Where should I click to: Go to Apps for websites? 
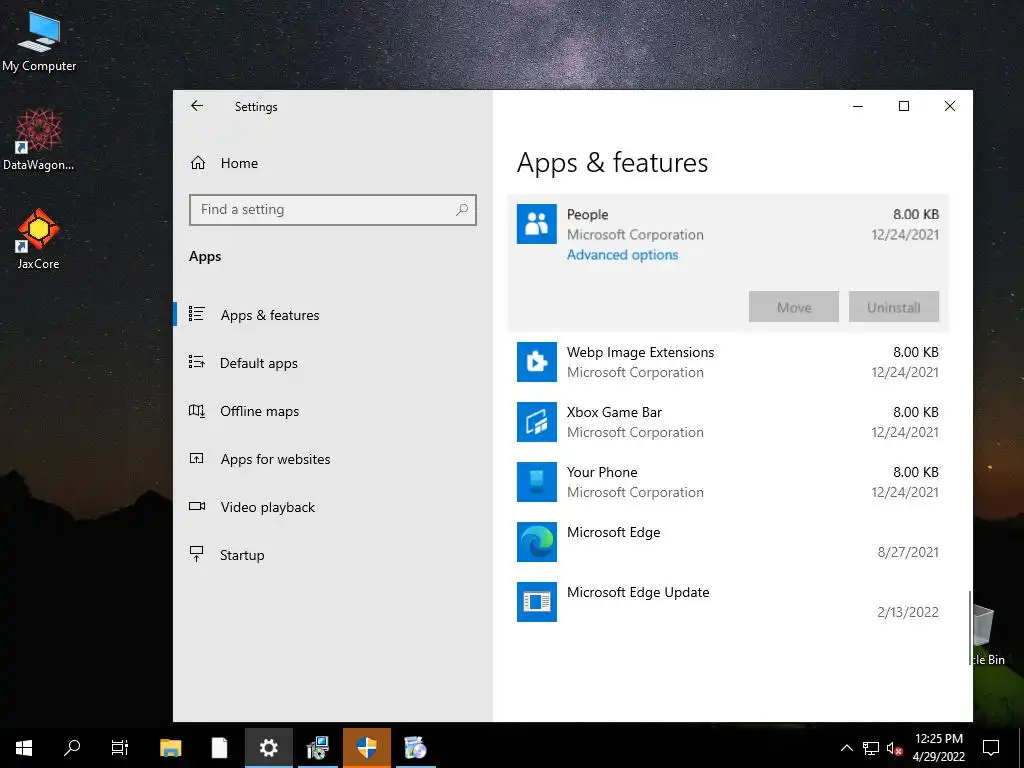[333, 458]
